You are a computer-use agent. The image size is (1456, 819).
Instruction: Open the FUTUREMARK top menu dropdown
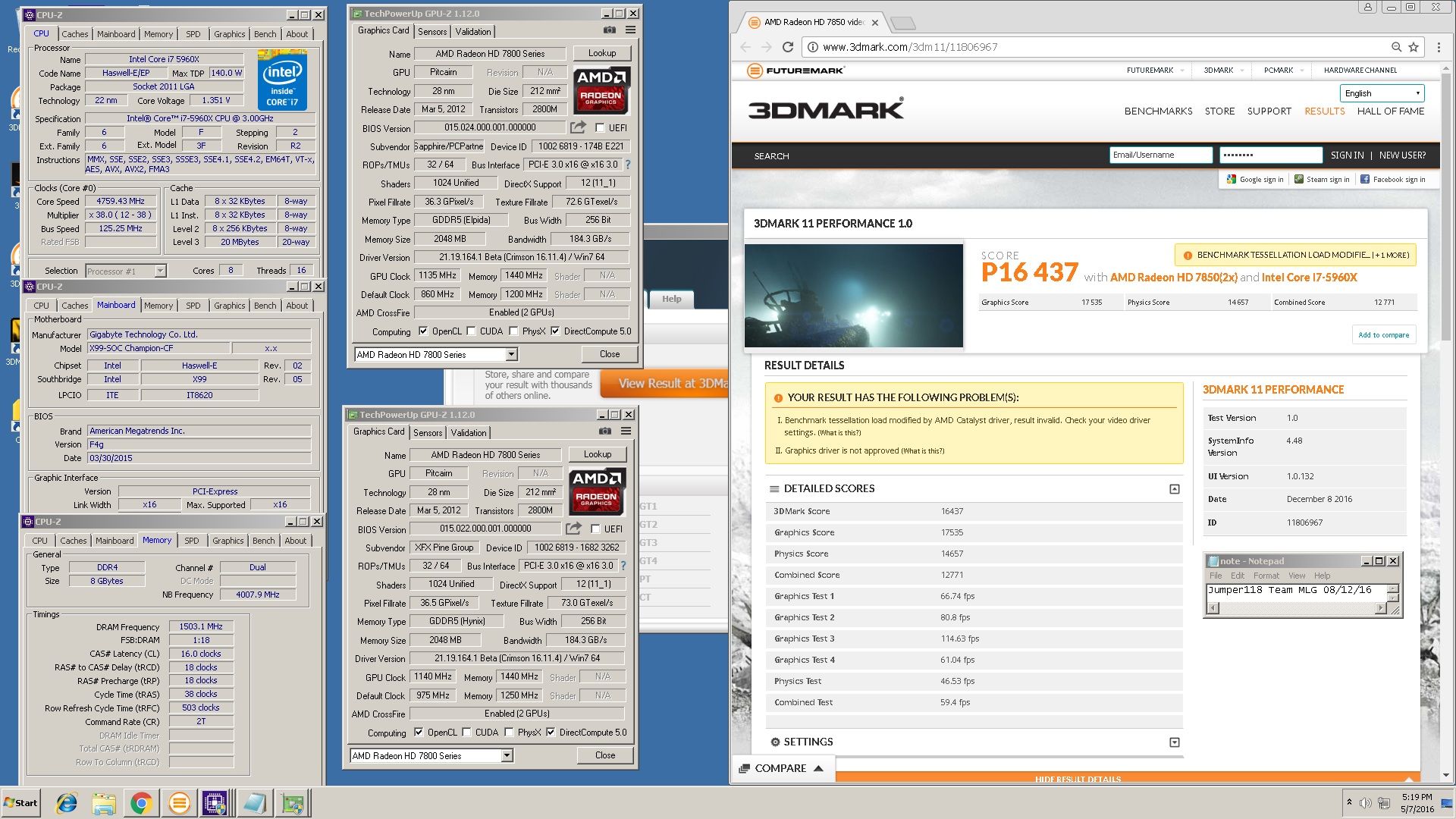1156,70
